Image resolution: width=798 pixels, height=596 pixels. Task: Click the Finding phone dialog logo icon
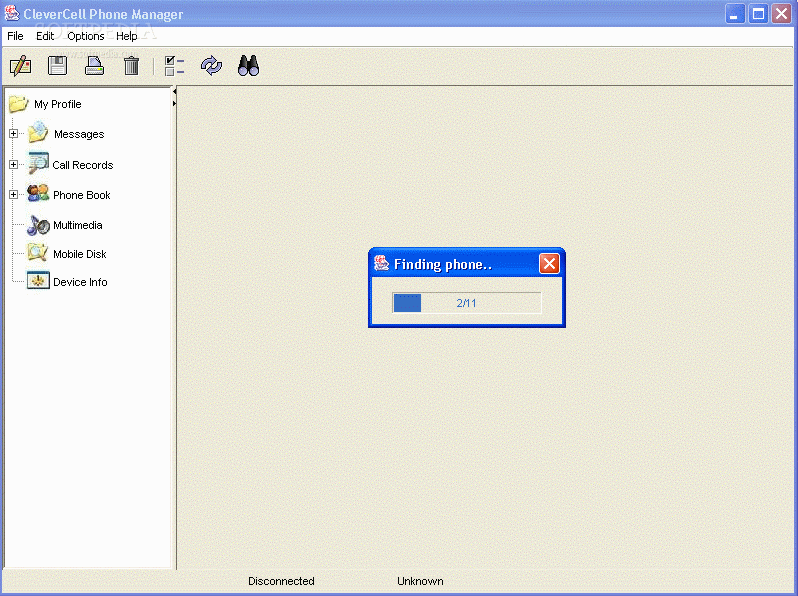point(381,263)
